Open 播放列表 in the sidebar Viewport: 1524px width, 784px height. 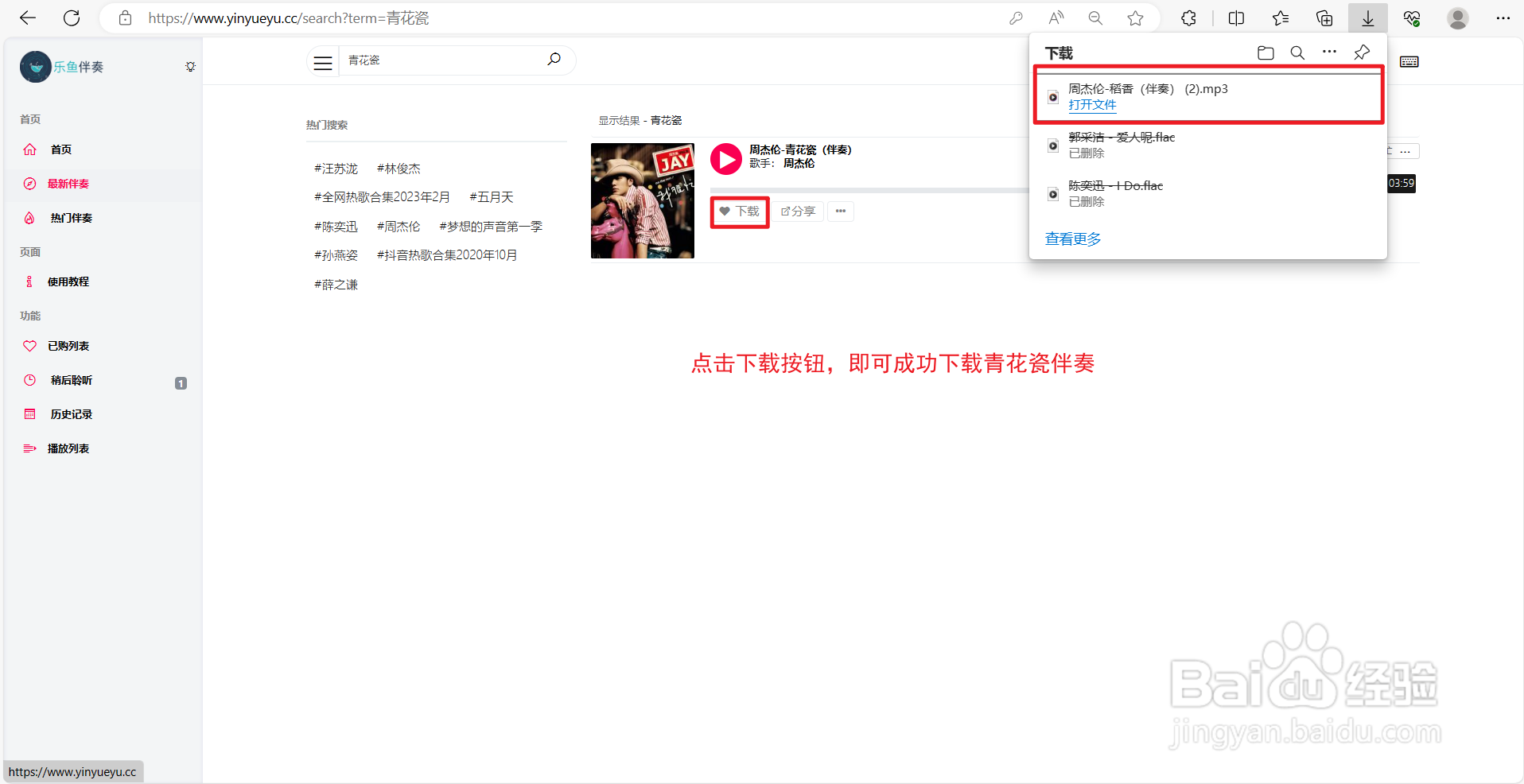pyautogui.click(x=68, y=448)
